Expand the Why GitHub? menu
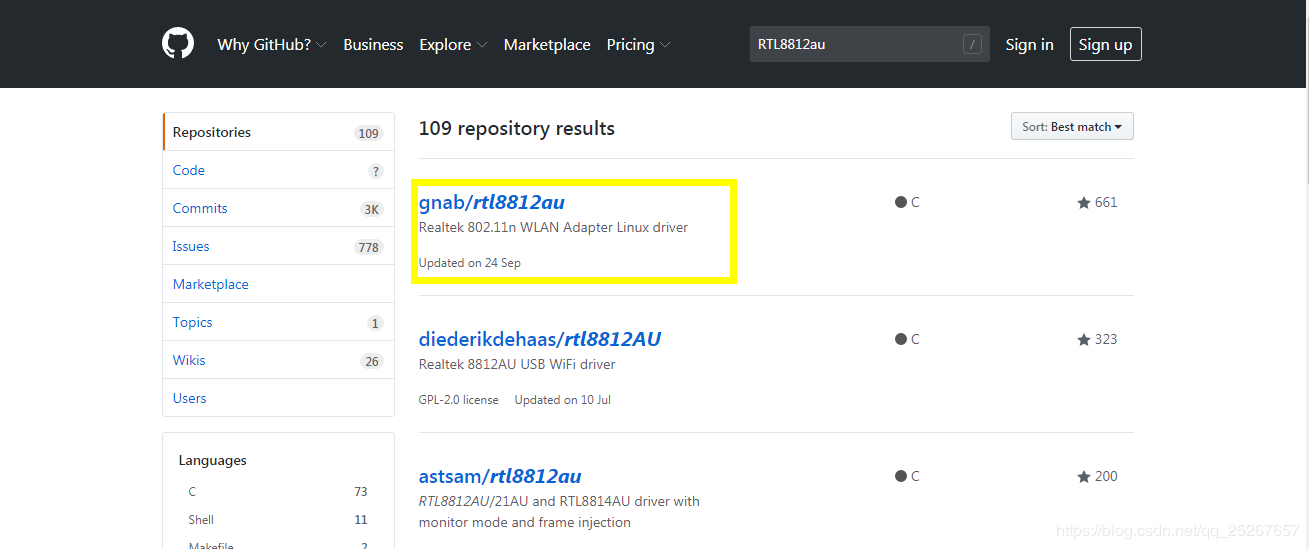The width and height of the screenshot is (1309, 549). tap(272, 45)
